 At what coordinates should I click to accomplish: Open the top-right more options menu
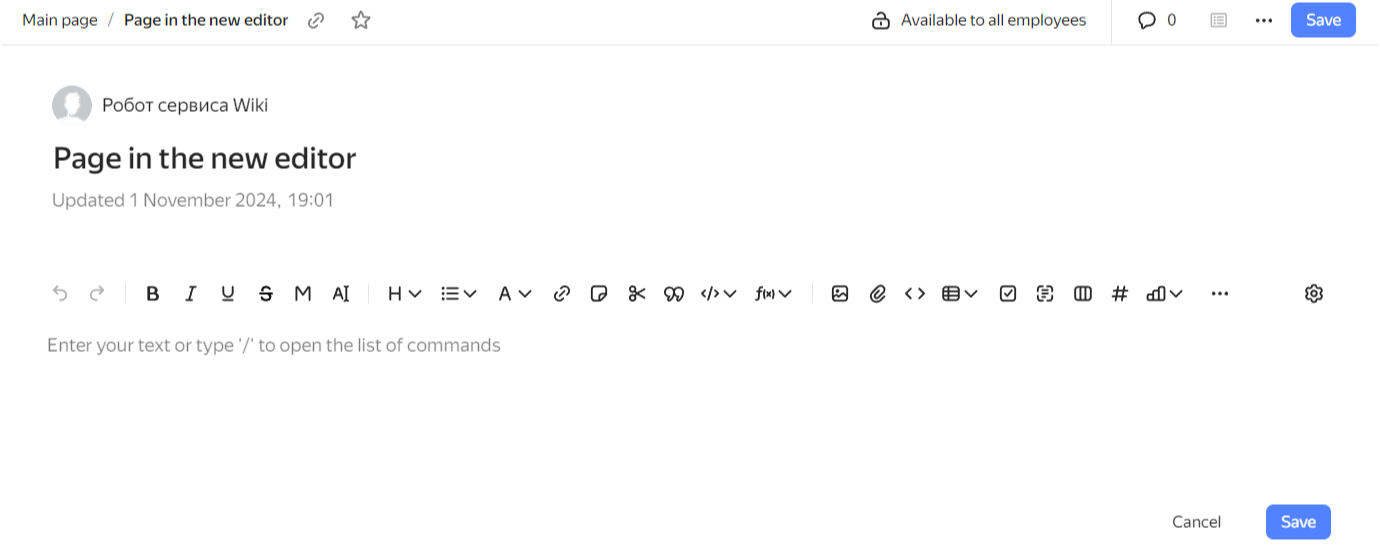[x=1263, y=20]
